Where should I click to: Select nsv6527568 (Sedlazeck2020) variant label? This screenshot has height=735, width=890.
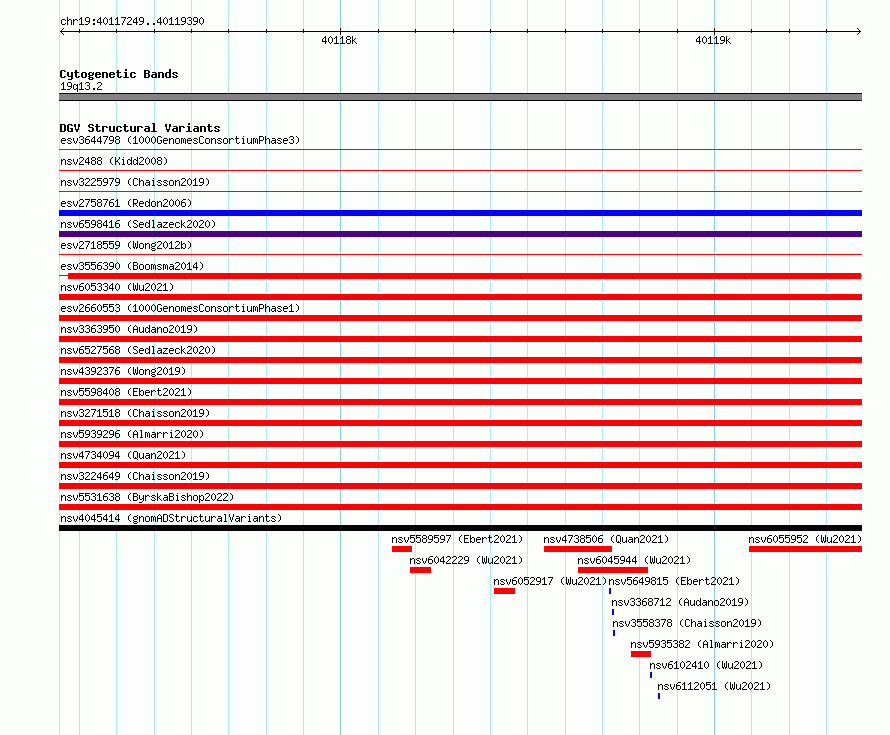(138, 350)
